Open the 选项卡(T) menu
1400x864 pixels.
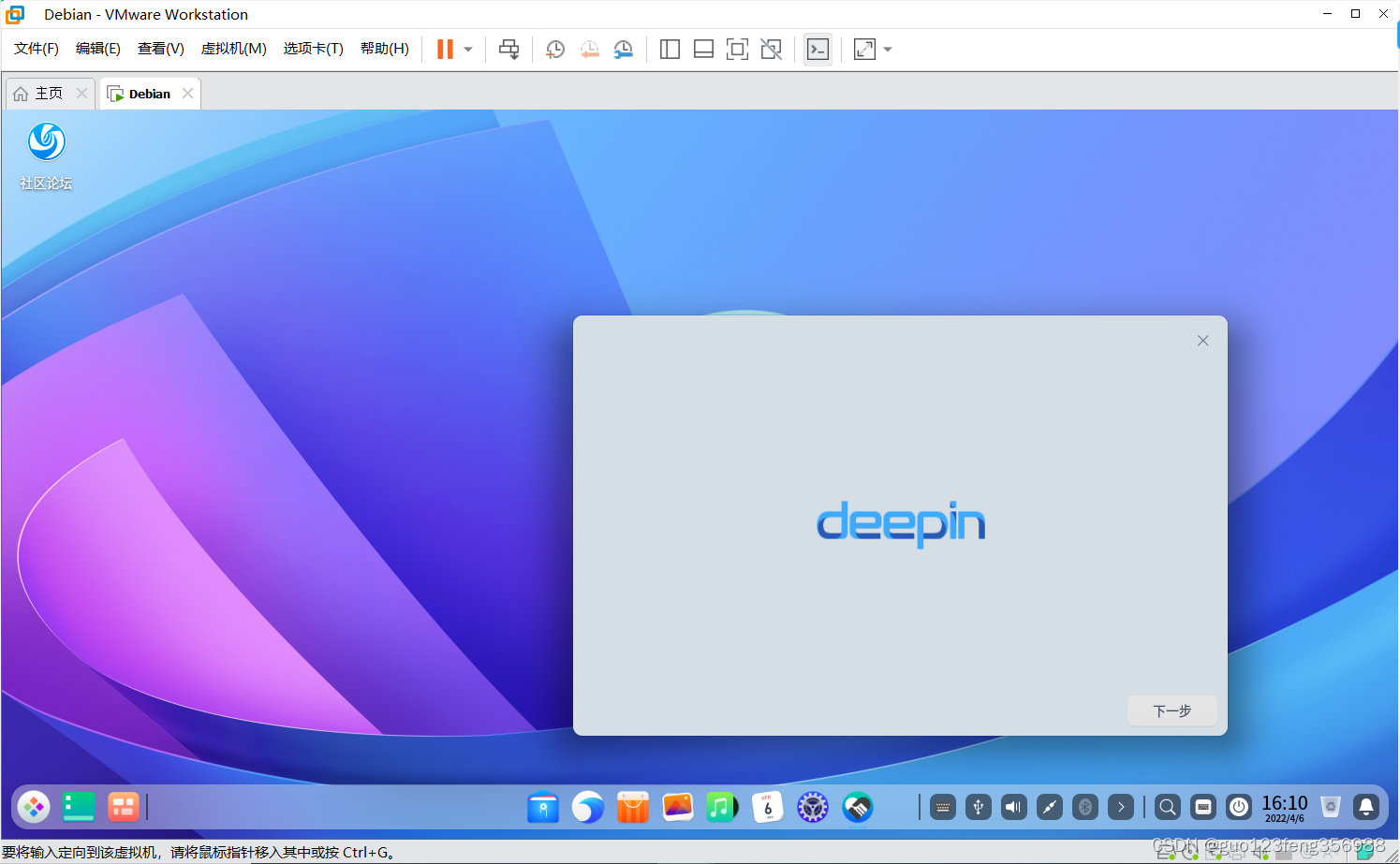(x=314, y=49)
